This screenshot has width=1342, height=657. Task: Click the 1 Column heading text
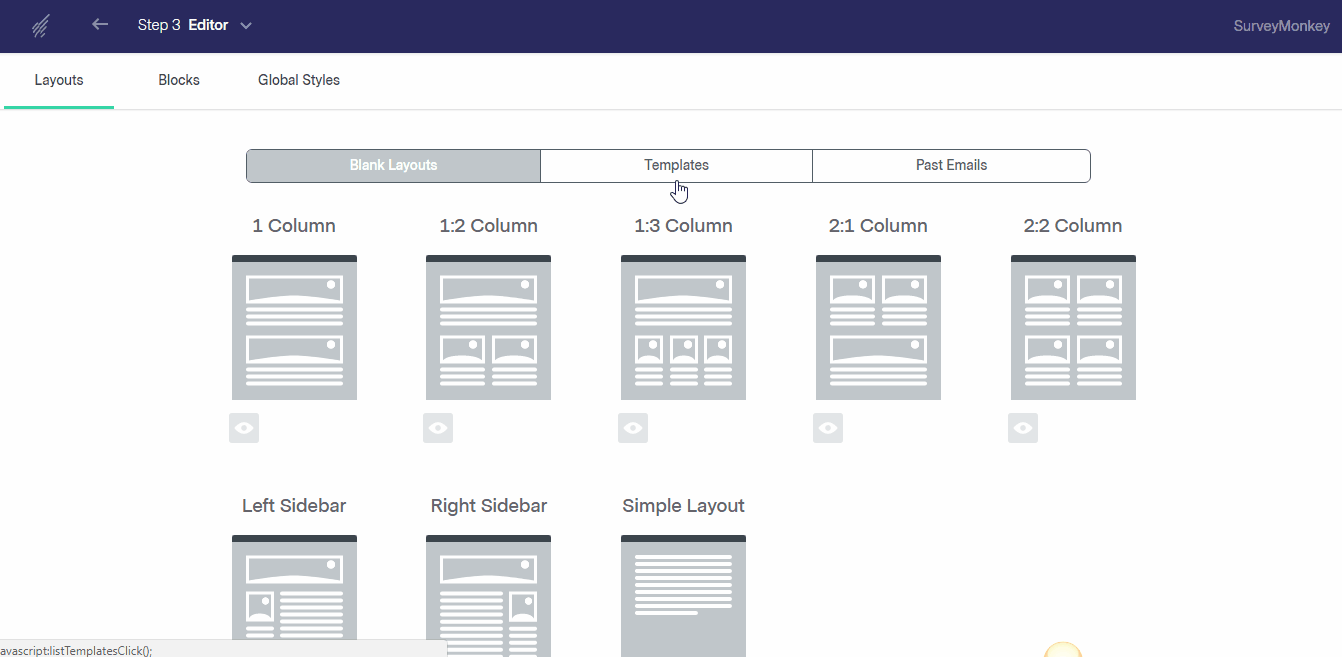294,226
